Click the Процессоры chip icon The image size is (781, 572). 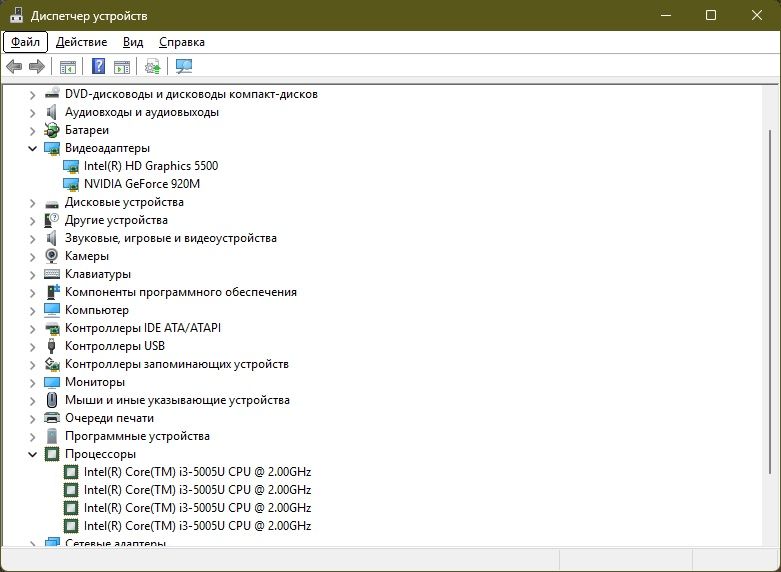point(52,454)
